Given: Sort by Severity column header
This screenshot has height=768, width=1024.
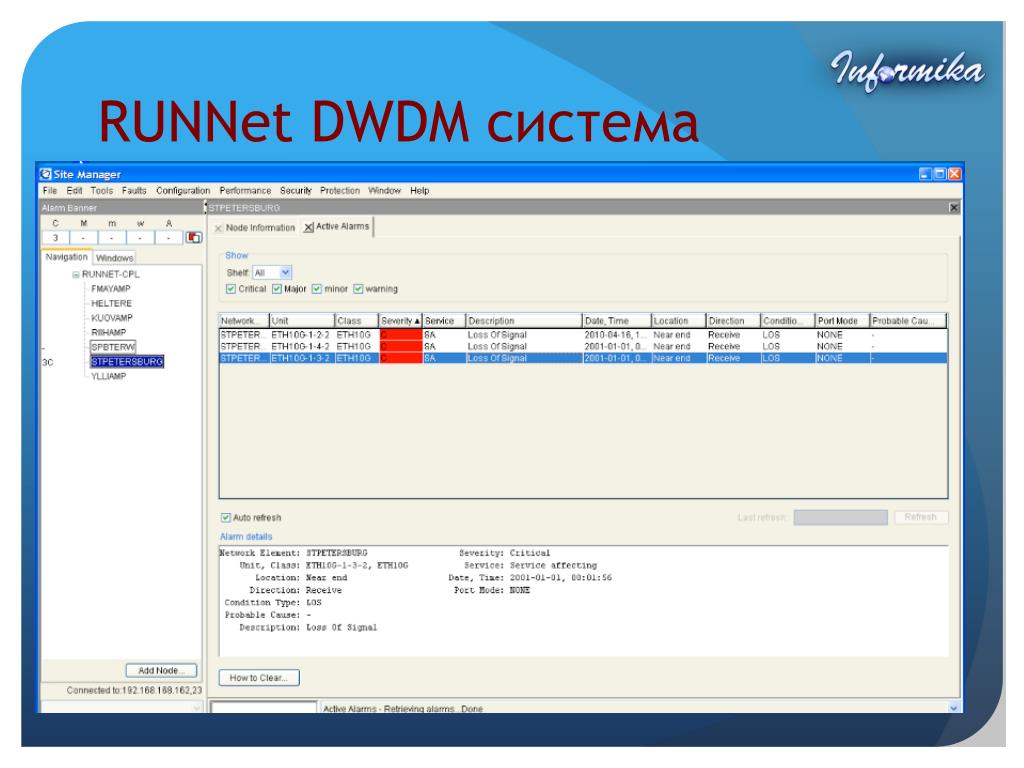Looking at the screenshot, I should point(400,321).
